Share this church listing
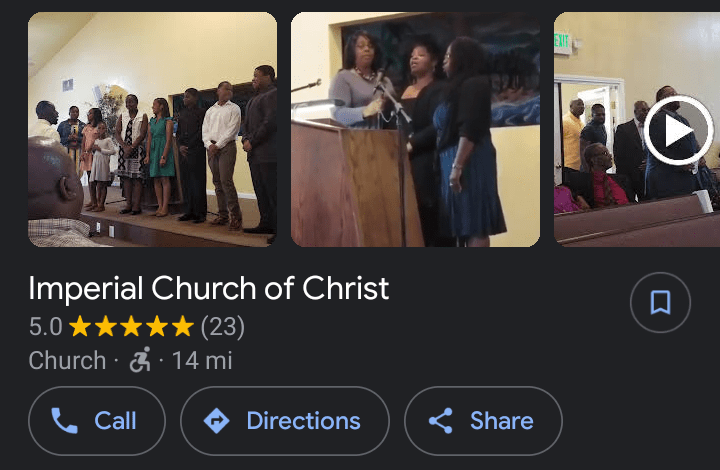The width and height of the screenshot is (720, 470). 483,421
